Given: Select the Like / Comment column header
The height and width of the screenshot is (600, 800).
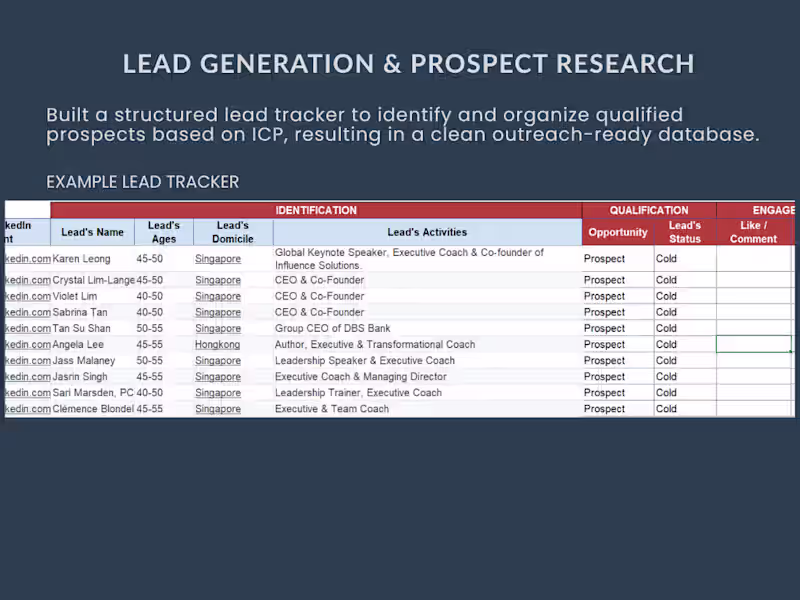Looking at the screenshot, I should (754, 232).
